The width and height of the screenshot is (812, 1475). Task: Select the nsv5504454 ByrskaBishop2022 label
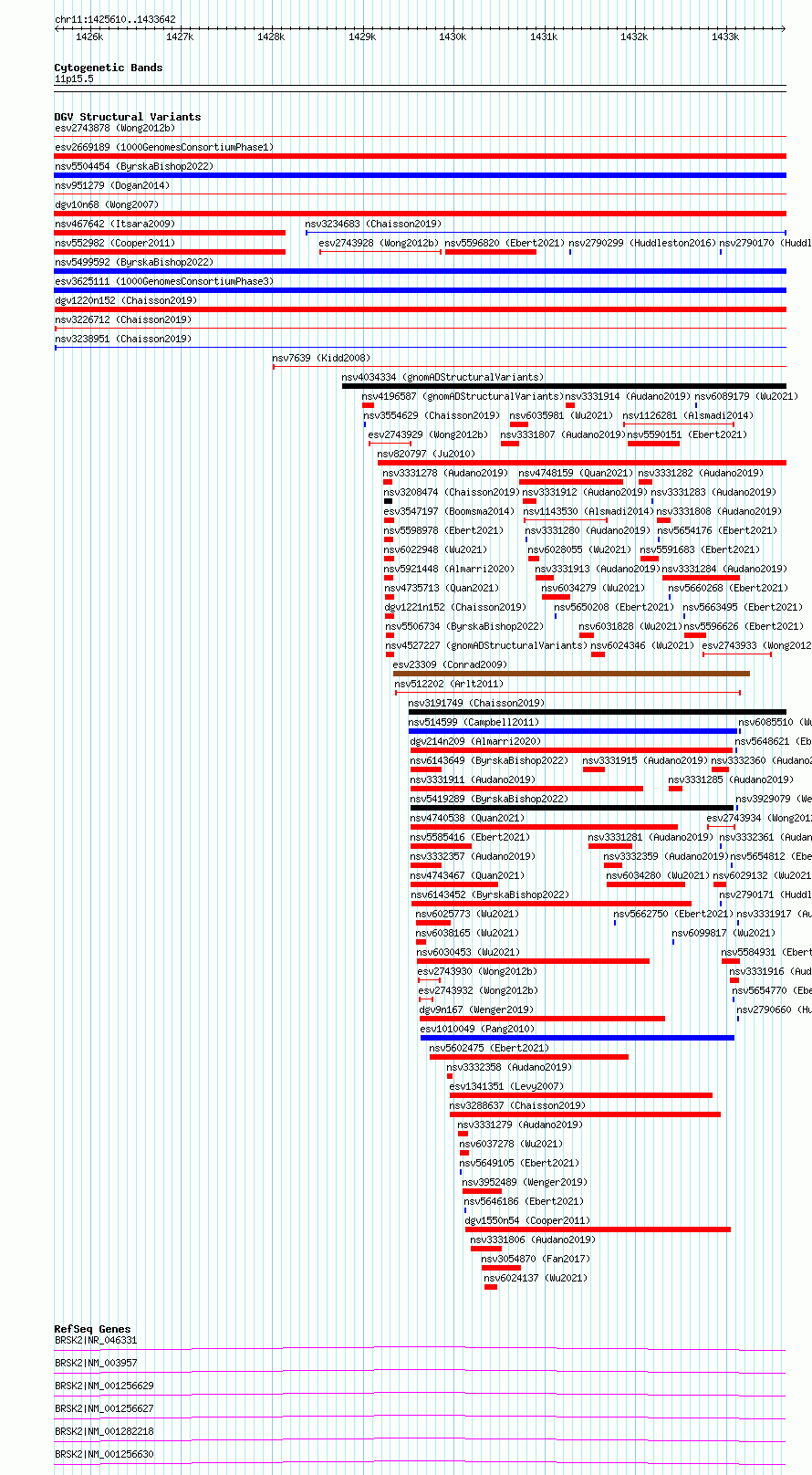pos(134,166)
